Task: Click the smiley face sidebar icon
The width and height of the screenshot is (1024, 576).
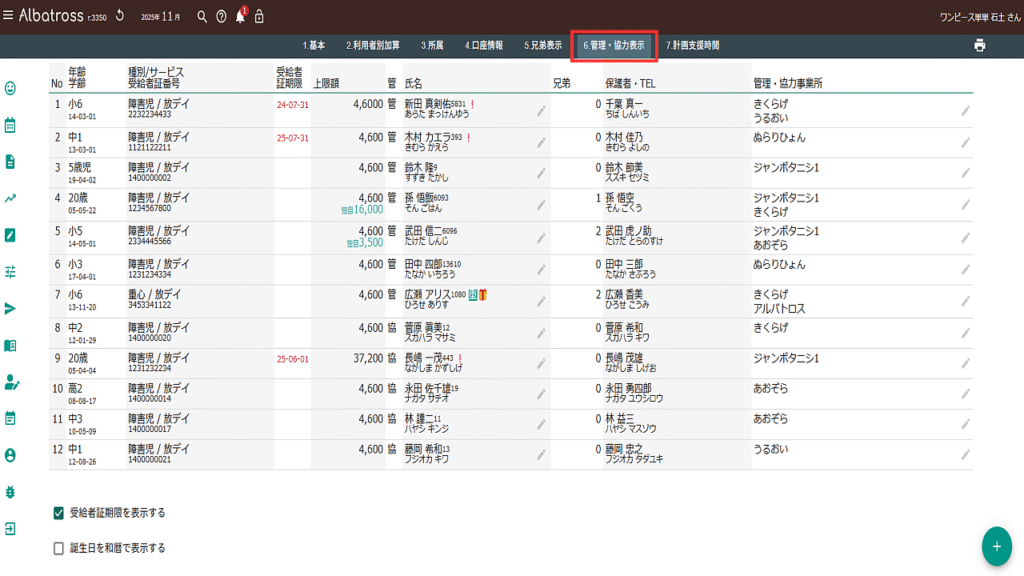Action: point(11,89)
